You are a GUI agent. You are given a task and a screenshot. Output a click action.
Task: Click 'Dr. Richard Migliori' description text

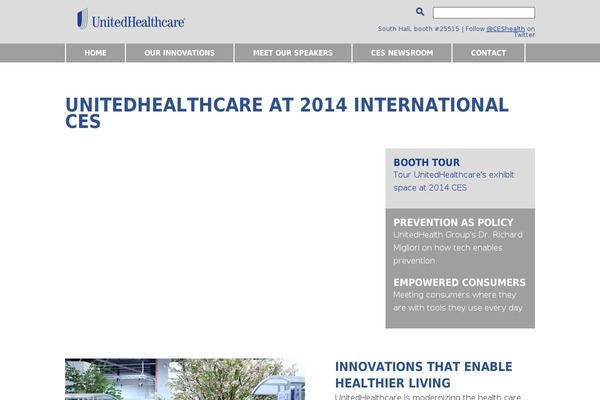pyautogui.click(x=458, y=248)
